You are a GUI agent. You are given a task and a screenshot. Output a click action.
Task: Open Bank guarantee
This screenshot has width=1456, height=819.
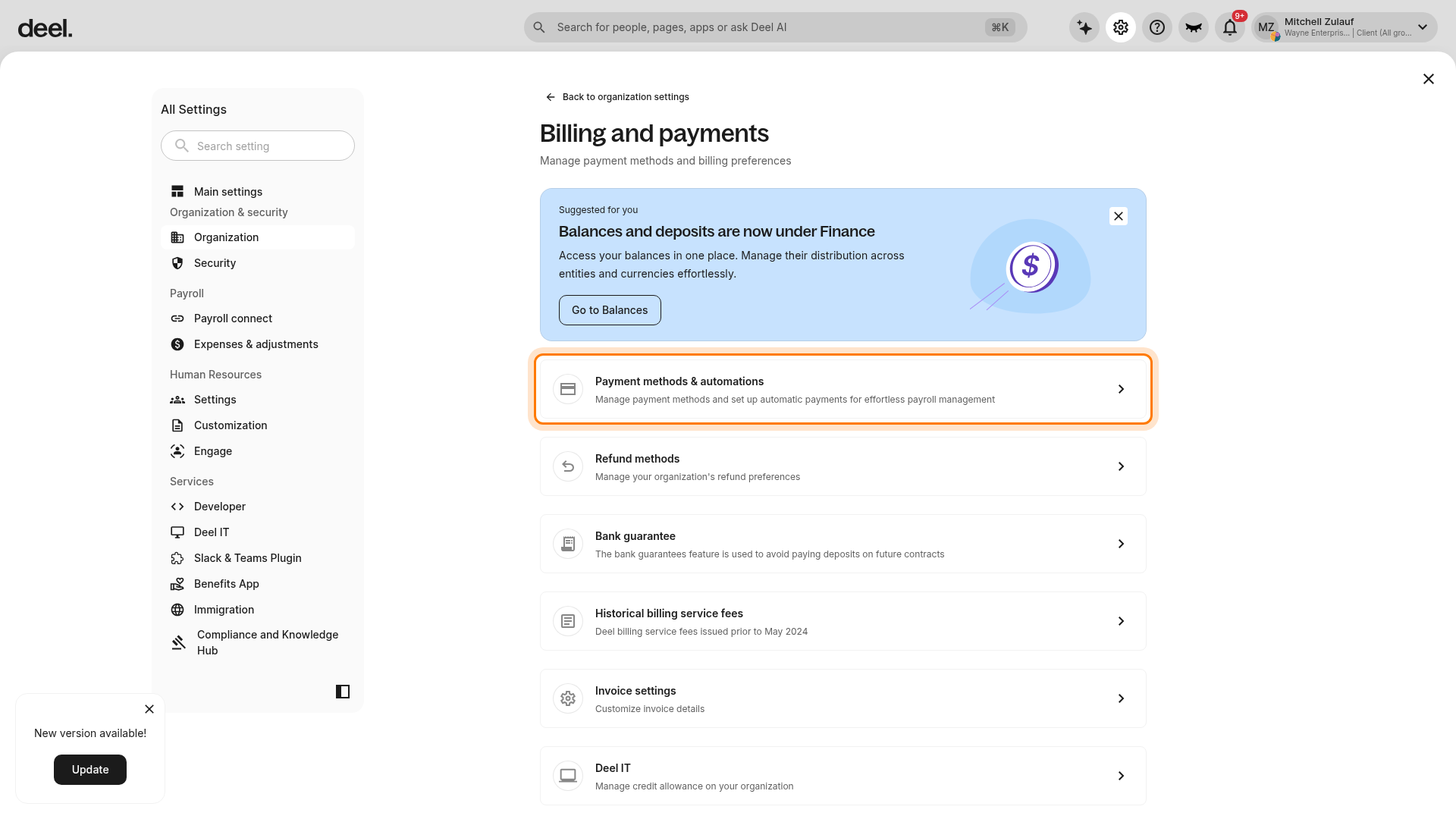843,544
